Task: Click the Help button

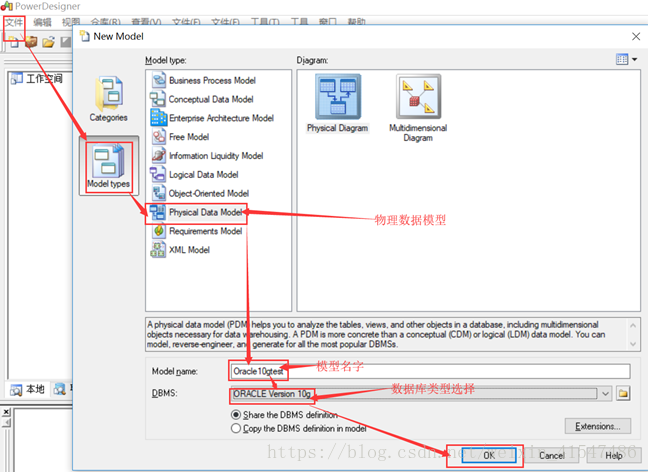Action: 614,455
